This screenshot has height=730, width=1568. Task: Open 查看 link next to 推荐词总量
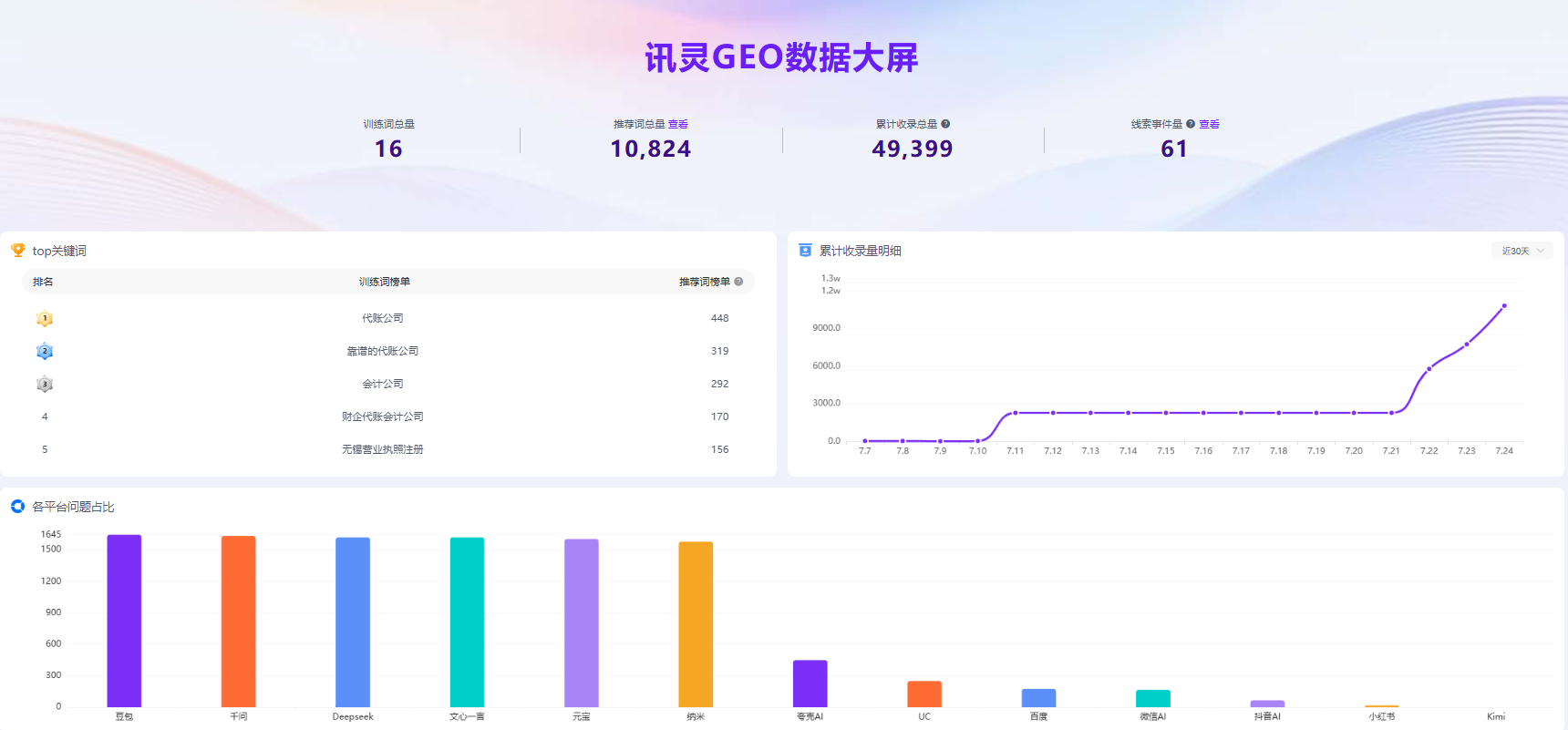click(677, 124)
